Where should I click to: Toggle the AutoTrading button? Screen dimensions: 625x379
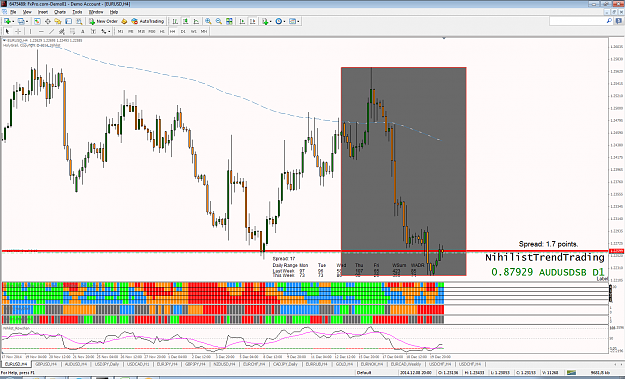coord(147,21)
